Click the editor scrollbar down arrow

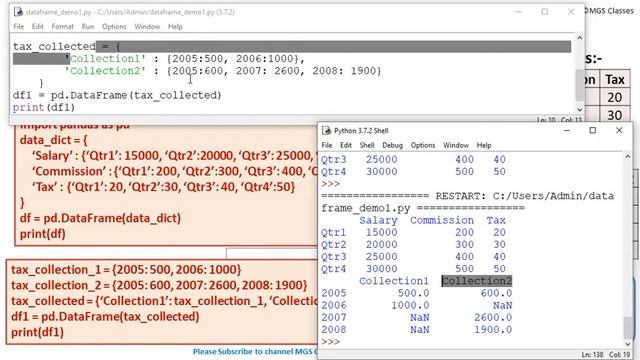pyautogui.click(x=580, y=109)
